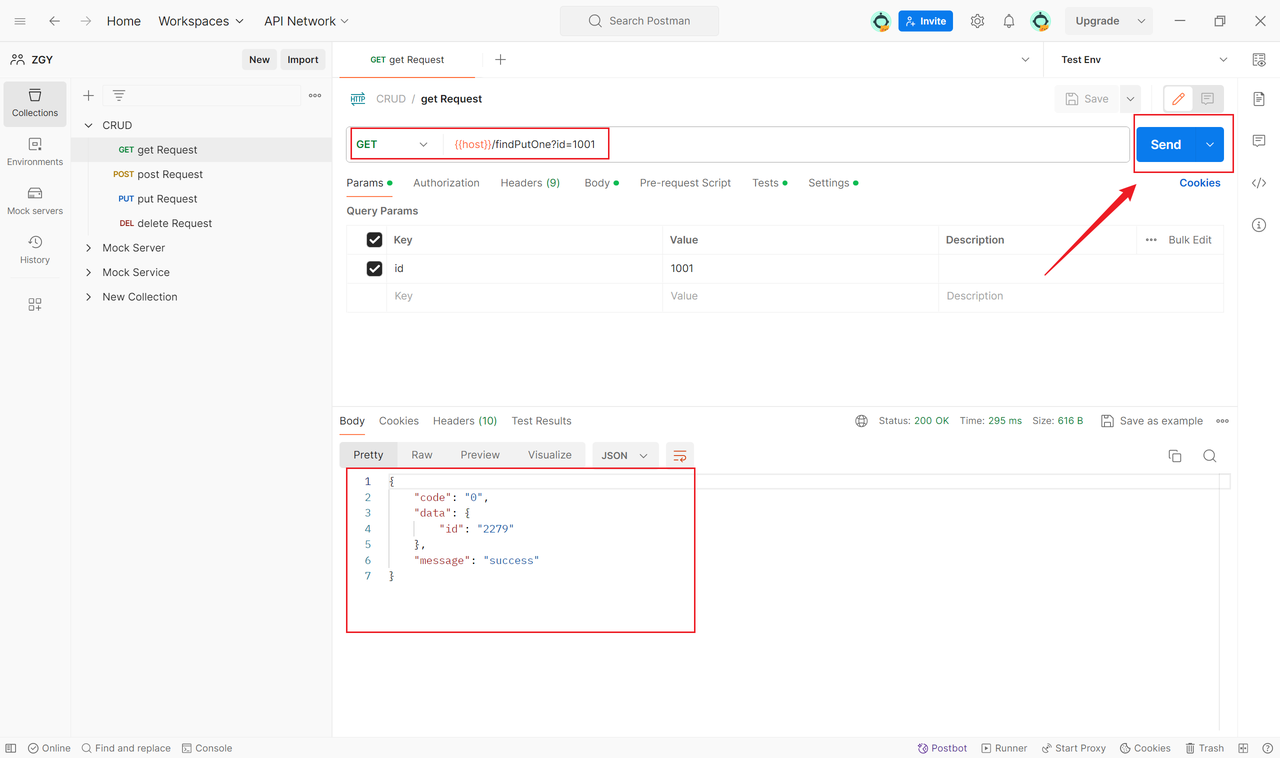Select the Mock servers sidebar icon
Viewport: 1280px width, 758px height.
[35, 201]
